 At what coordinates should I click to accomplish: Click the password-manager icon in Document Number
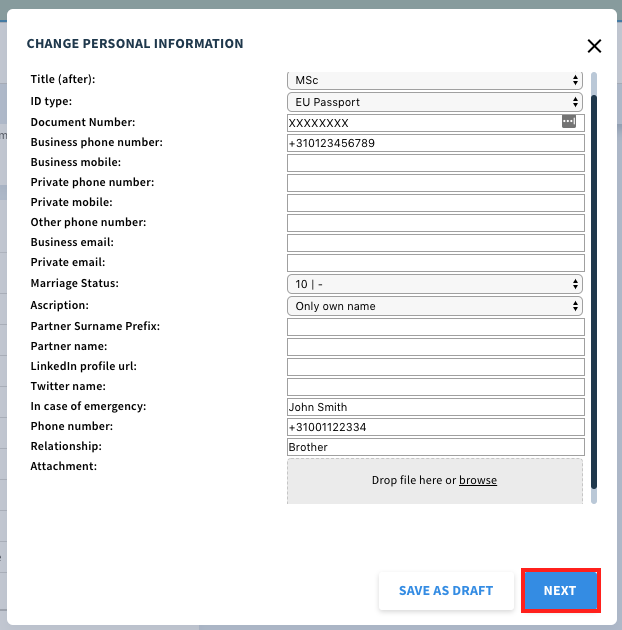click(x=569, y=121)
